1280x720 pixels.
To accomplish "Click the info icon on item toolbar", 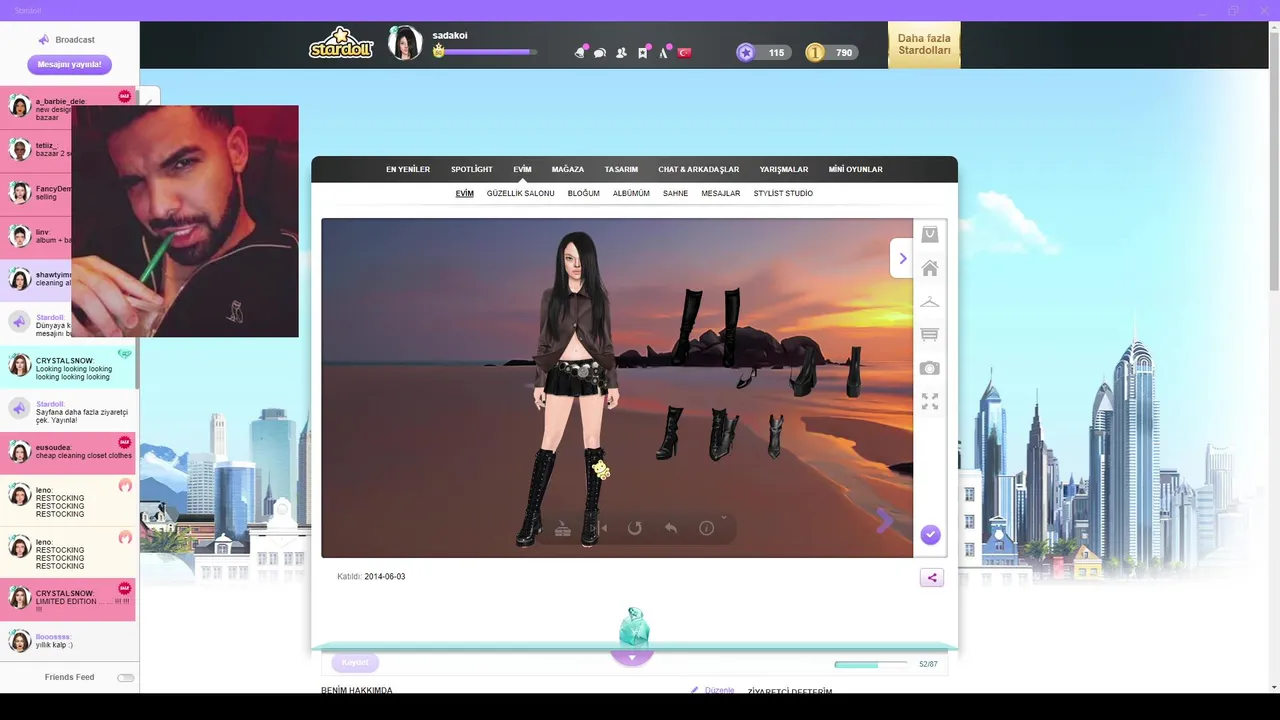I will coord(706,528).
